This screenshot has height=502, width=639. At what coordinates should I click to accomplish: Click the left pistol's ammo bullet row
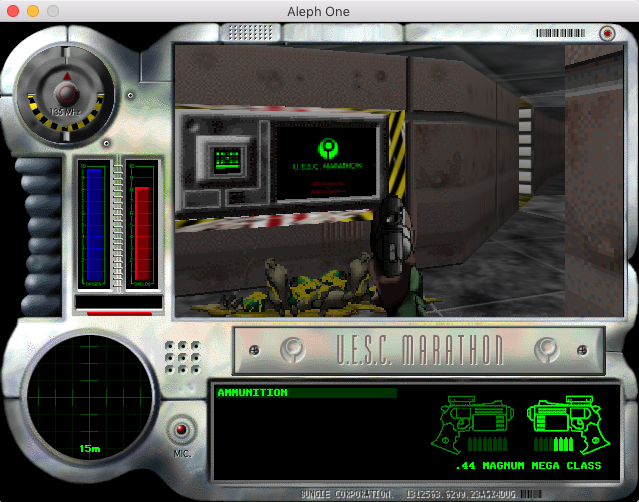487,444
